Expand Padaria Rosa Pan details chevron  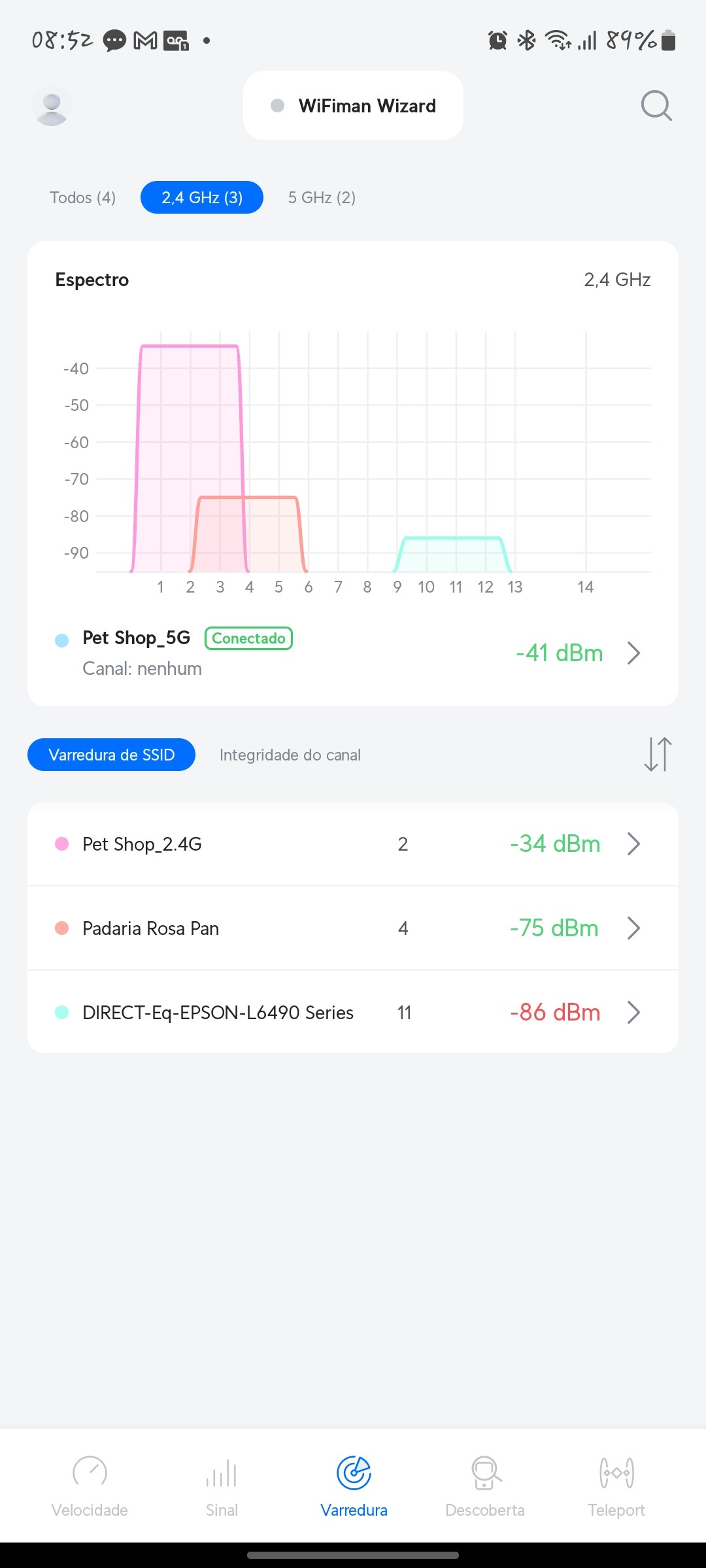[633, 928]
